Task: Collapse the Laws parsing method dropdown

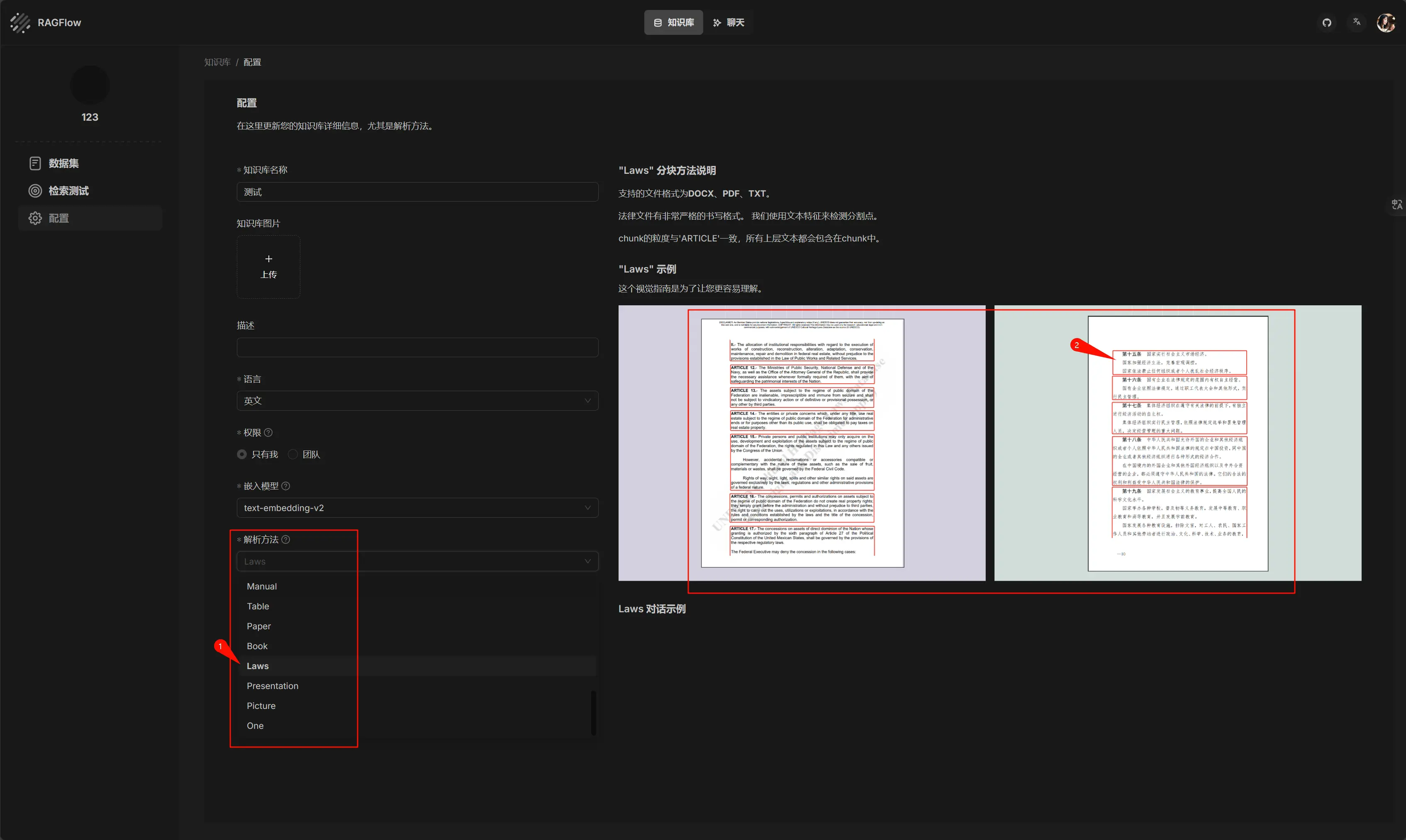Action: pyautogui.click(x=417, y=562)
